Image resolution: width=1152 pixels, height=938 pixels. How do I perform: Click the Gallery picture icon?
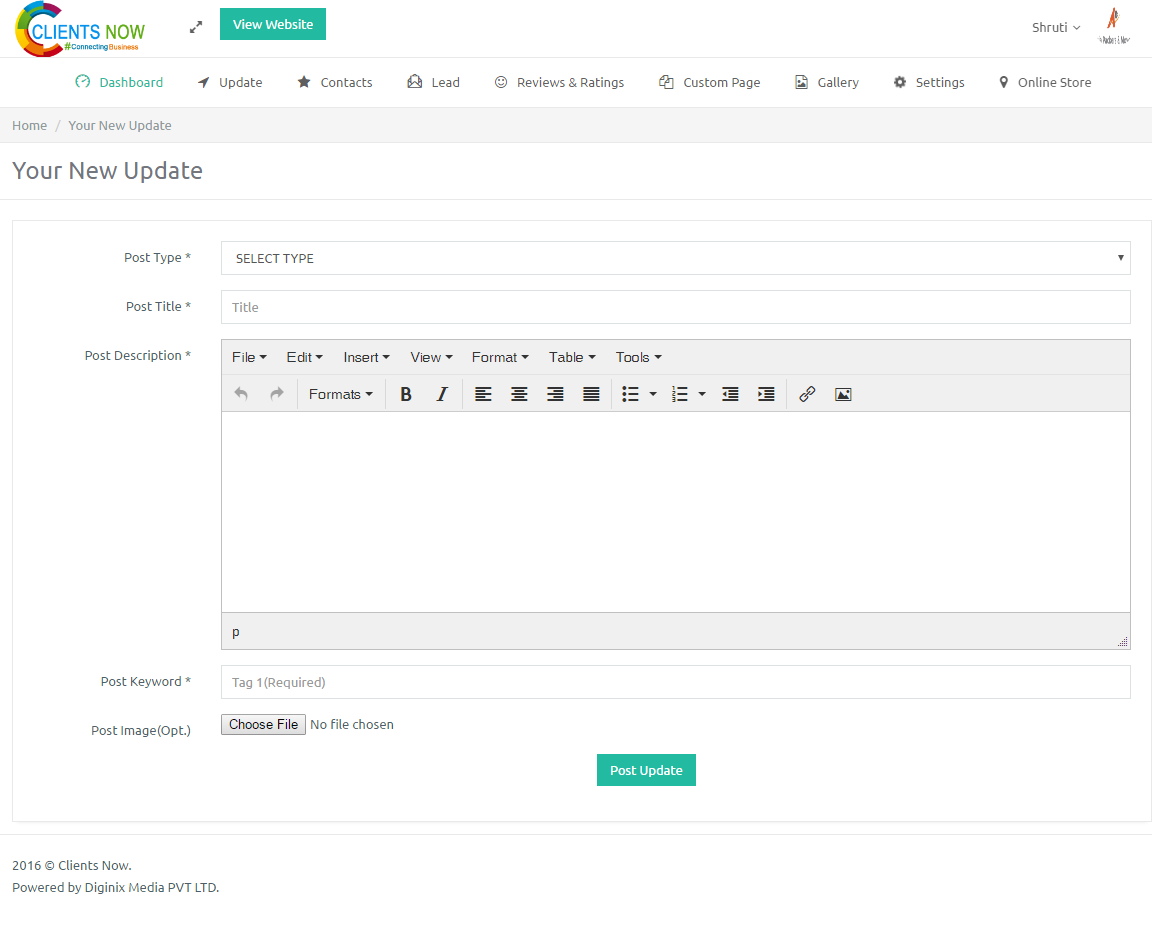801,82
